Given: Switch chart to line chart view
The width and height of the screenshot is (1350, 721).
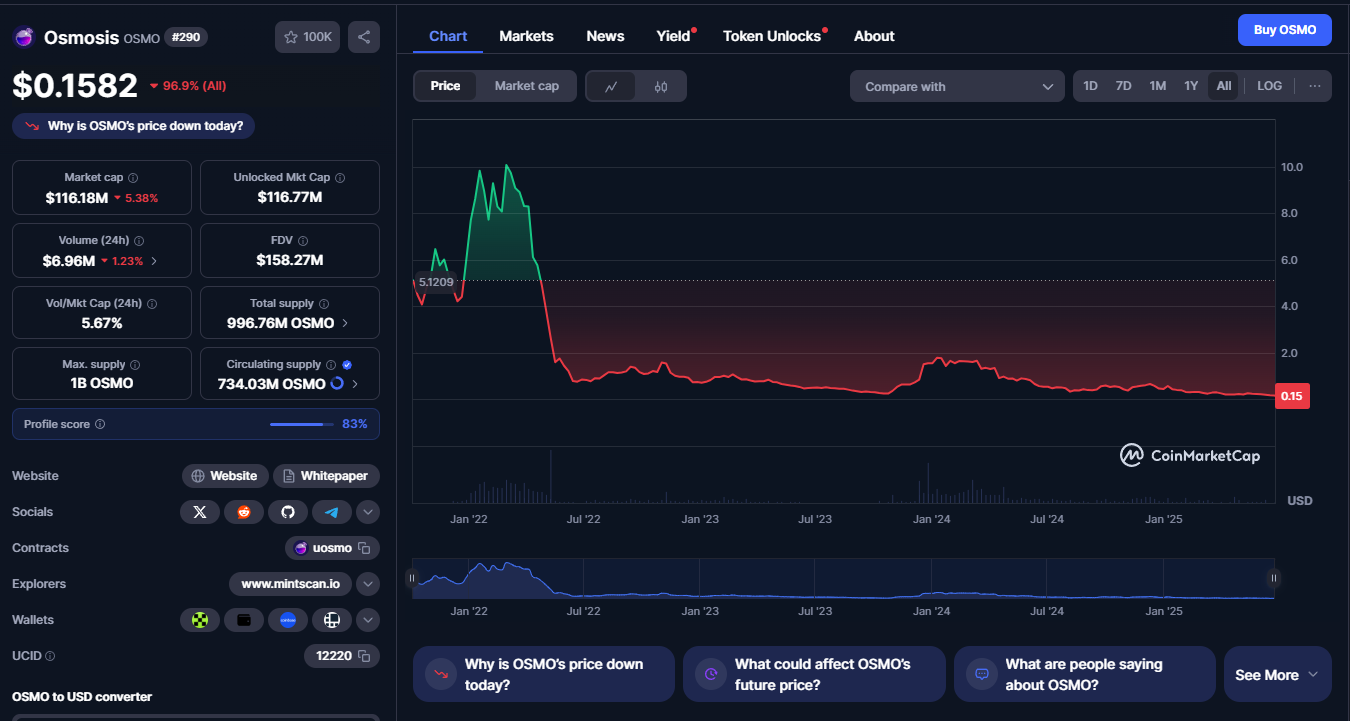Looking at the screenshot, I should [x=612, y=86].
